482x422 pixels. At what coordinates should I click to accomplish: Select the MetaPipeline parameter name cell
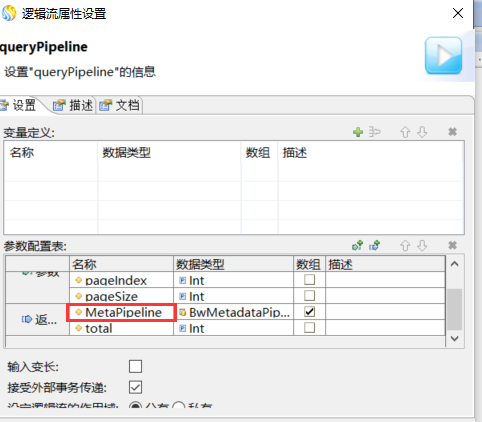pos(121,312)
